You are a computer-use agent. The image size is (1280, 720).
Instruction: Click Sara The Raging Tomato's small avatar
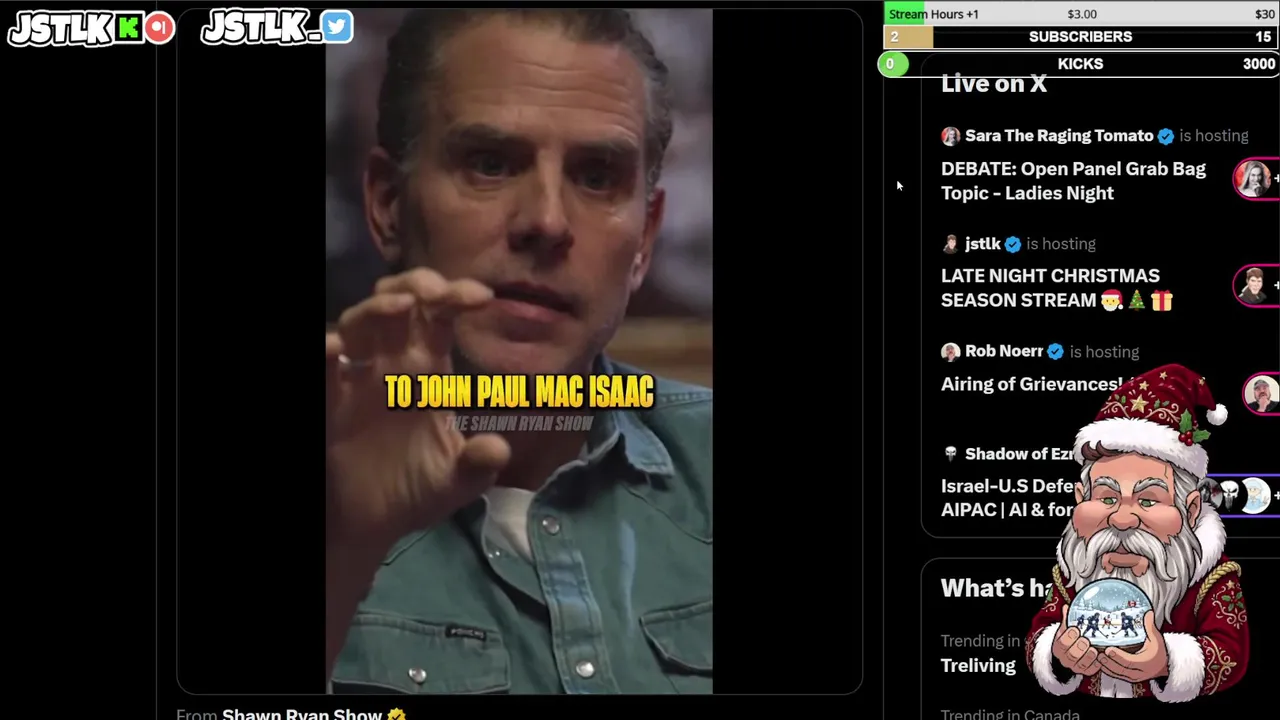pyautogui.click(x=950, y=136)
